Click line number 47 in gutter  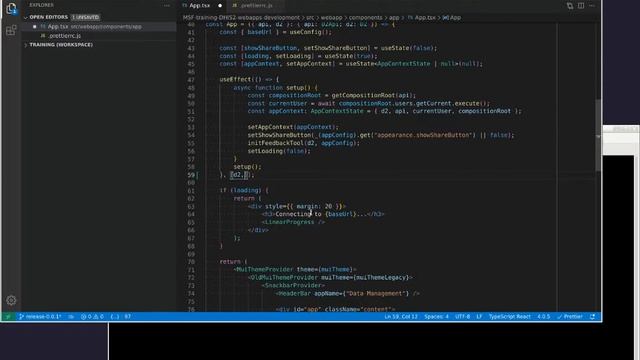pos(191,80)
